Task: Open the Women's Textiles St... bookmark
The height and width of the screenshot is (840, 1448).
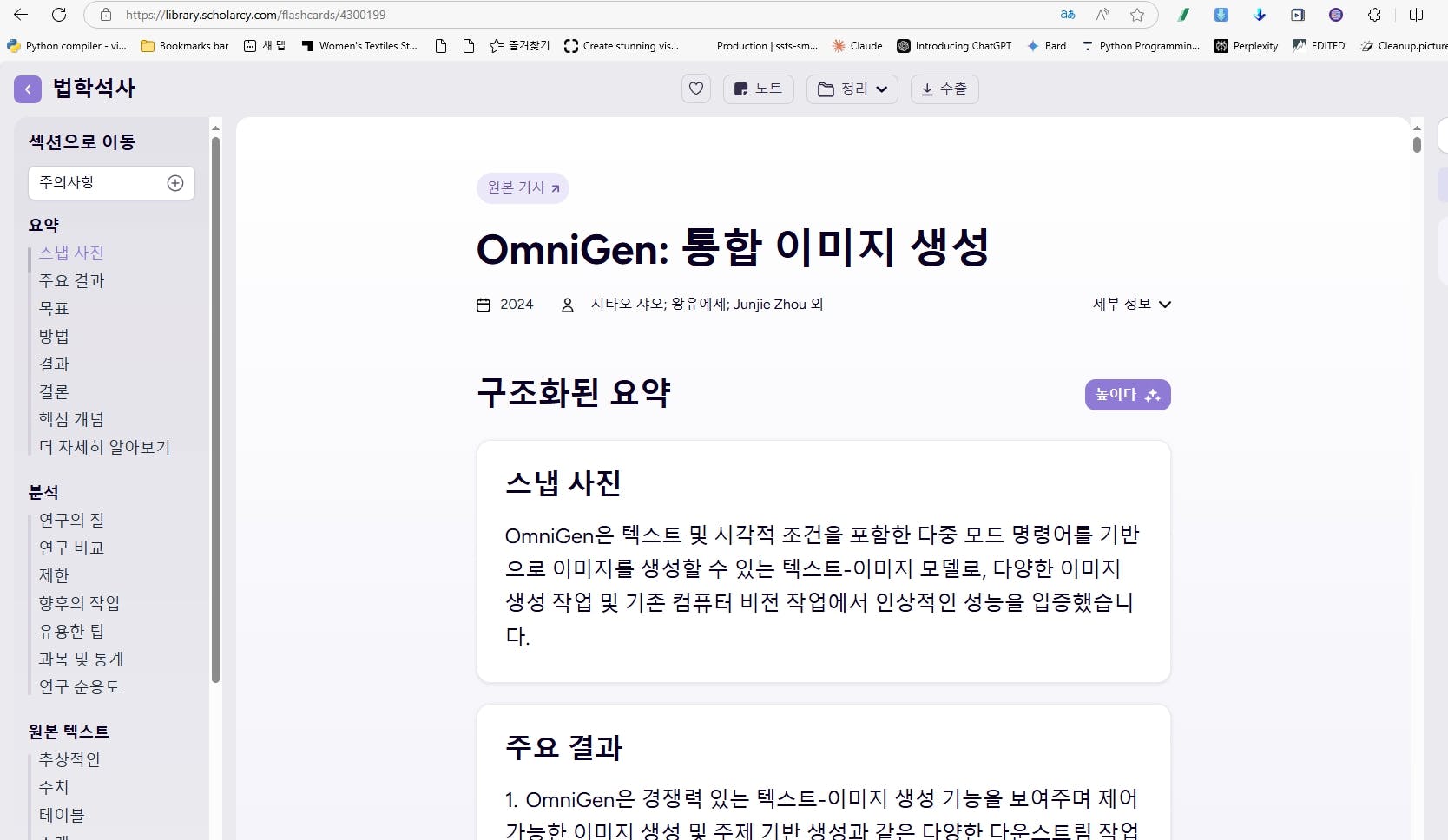Action: pos(359,46)
